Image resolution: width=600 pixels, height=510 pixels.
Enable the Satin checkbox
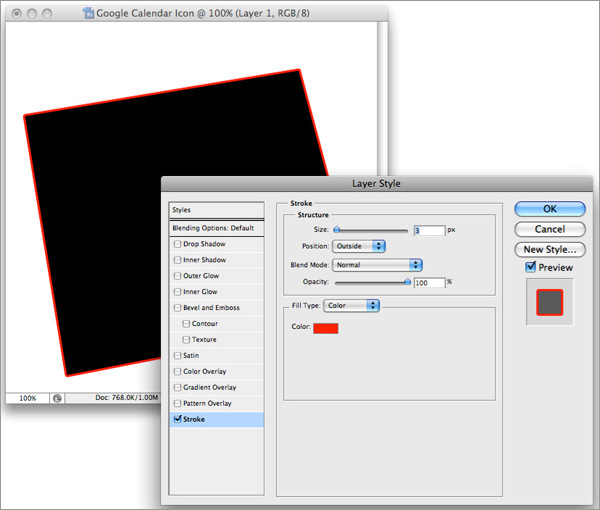pos(177,355)
